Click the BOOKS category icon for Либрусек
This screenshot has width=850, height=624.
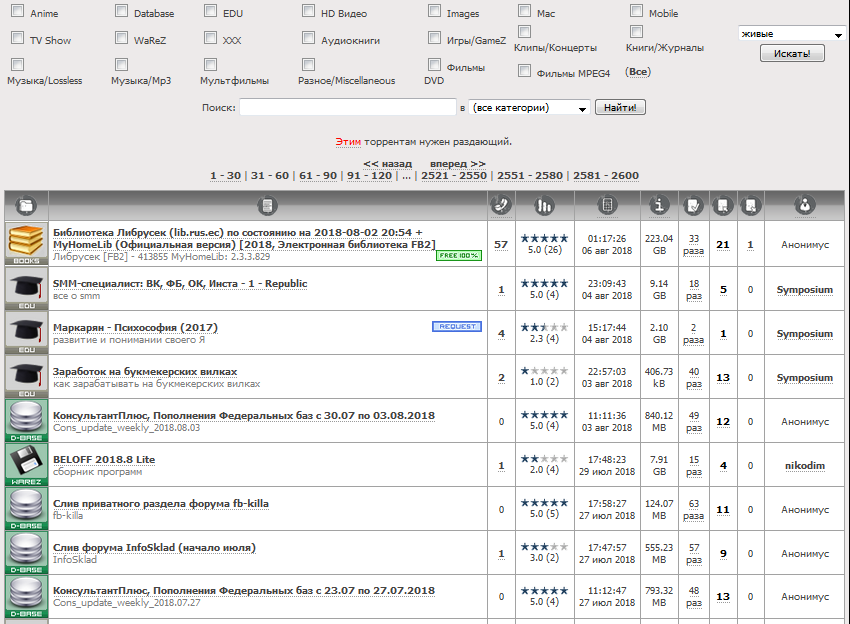point(26,244)
